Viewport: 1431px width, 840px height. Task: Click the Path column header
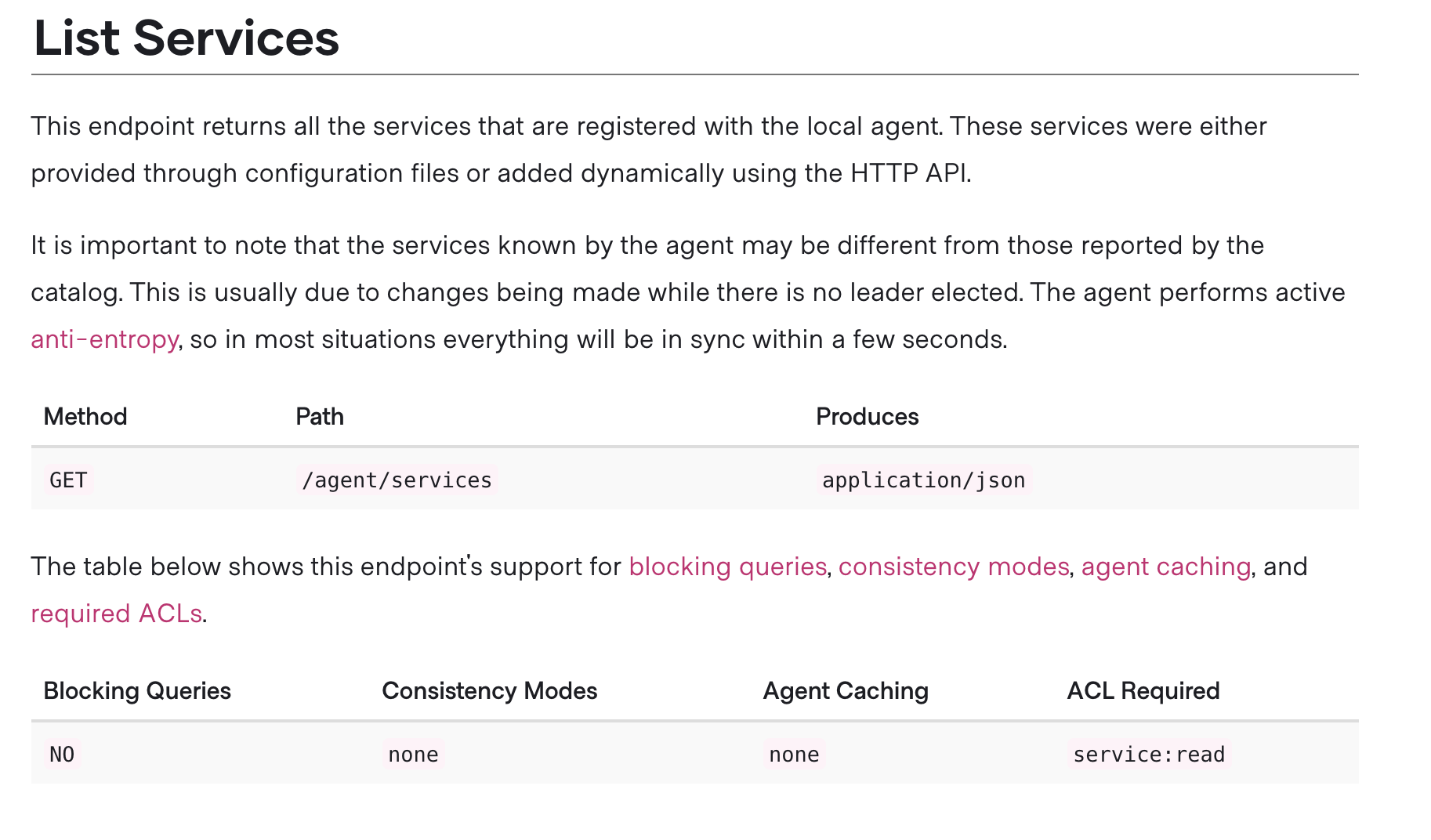click(x=320, y=416)
